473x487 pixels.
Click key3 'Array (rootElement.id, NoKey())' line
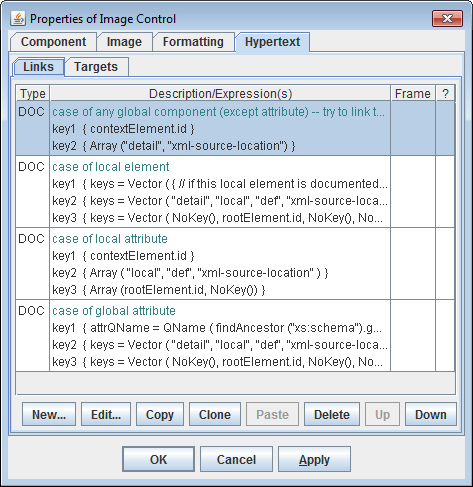[159, 290]
